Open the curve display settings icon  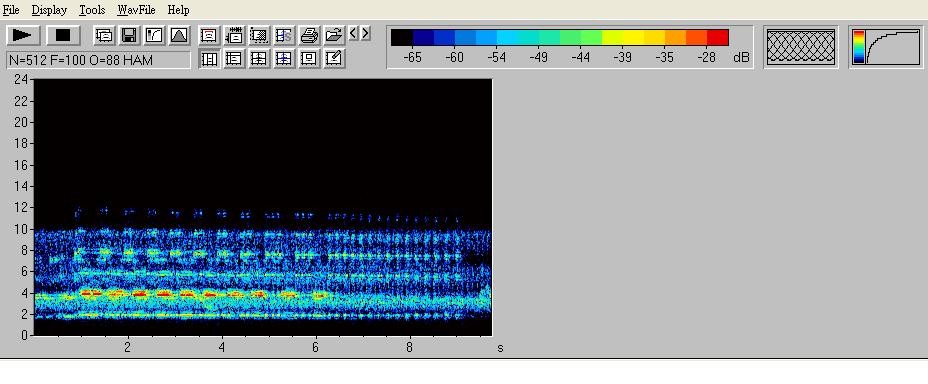(x=154, y=36)
